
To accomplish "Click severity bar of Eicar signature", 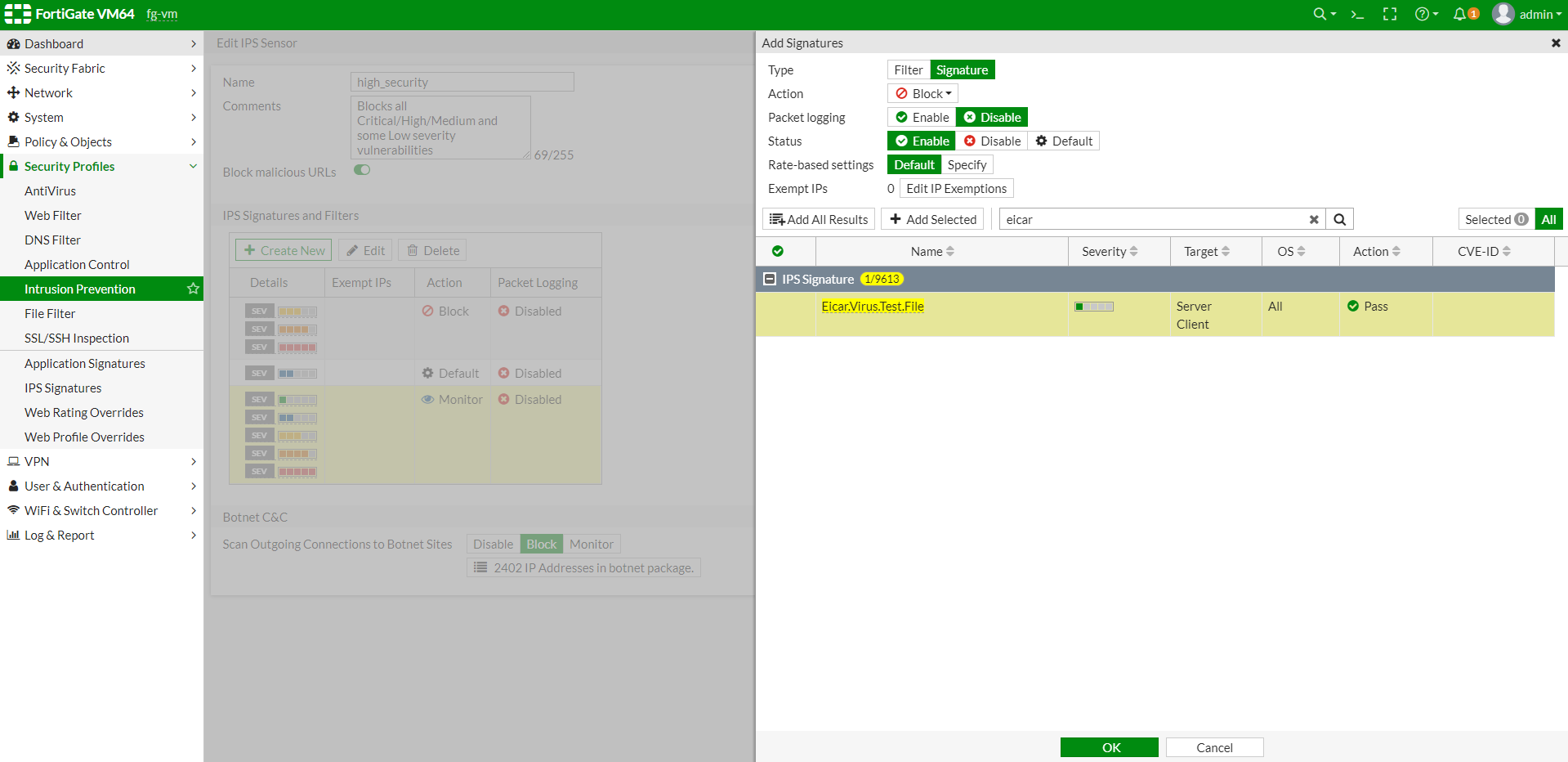I will pos(1094,307).
